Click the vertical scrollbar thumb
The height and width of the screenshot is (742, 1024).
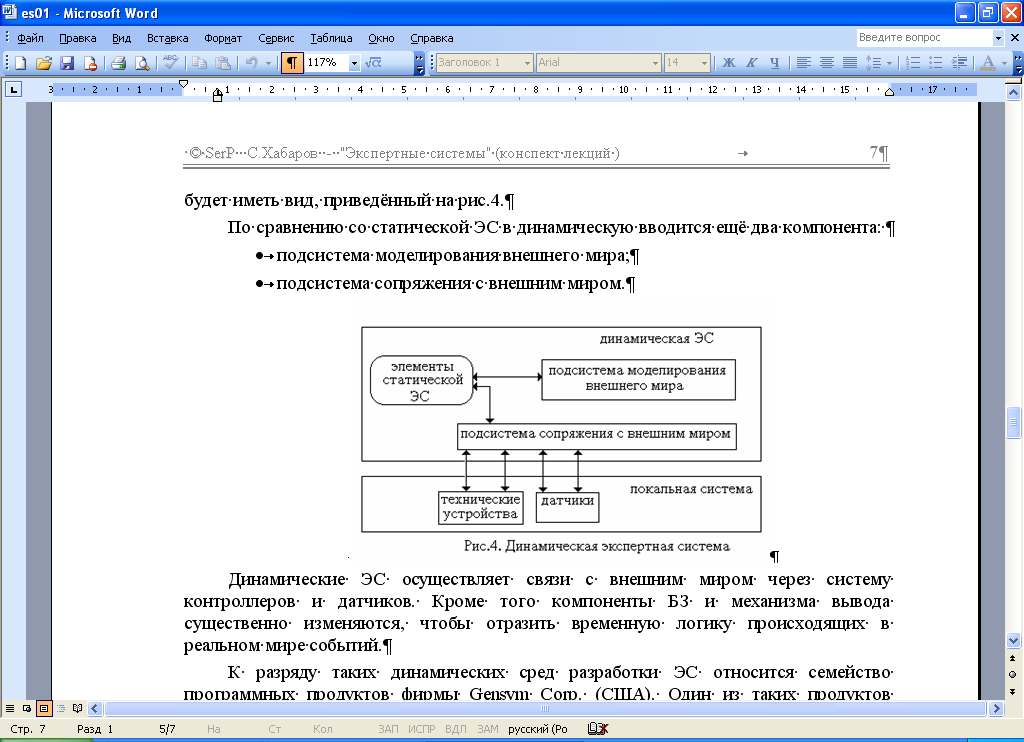click(1013, 423)
